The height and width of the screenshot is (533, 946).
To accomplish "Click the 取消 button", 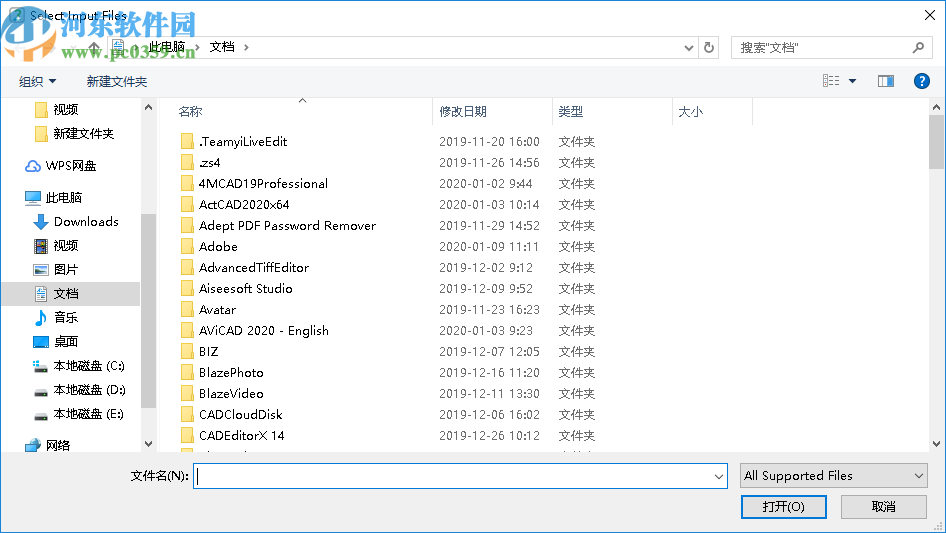I will 883,506.
